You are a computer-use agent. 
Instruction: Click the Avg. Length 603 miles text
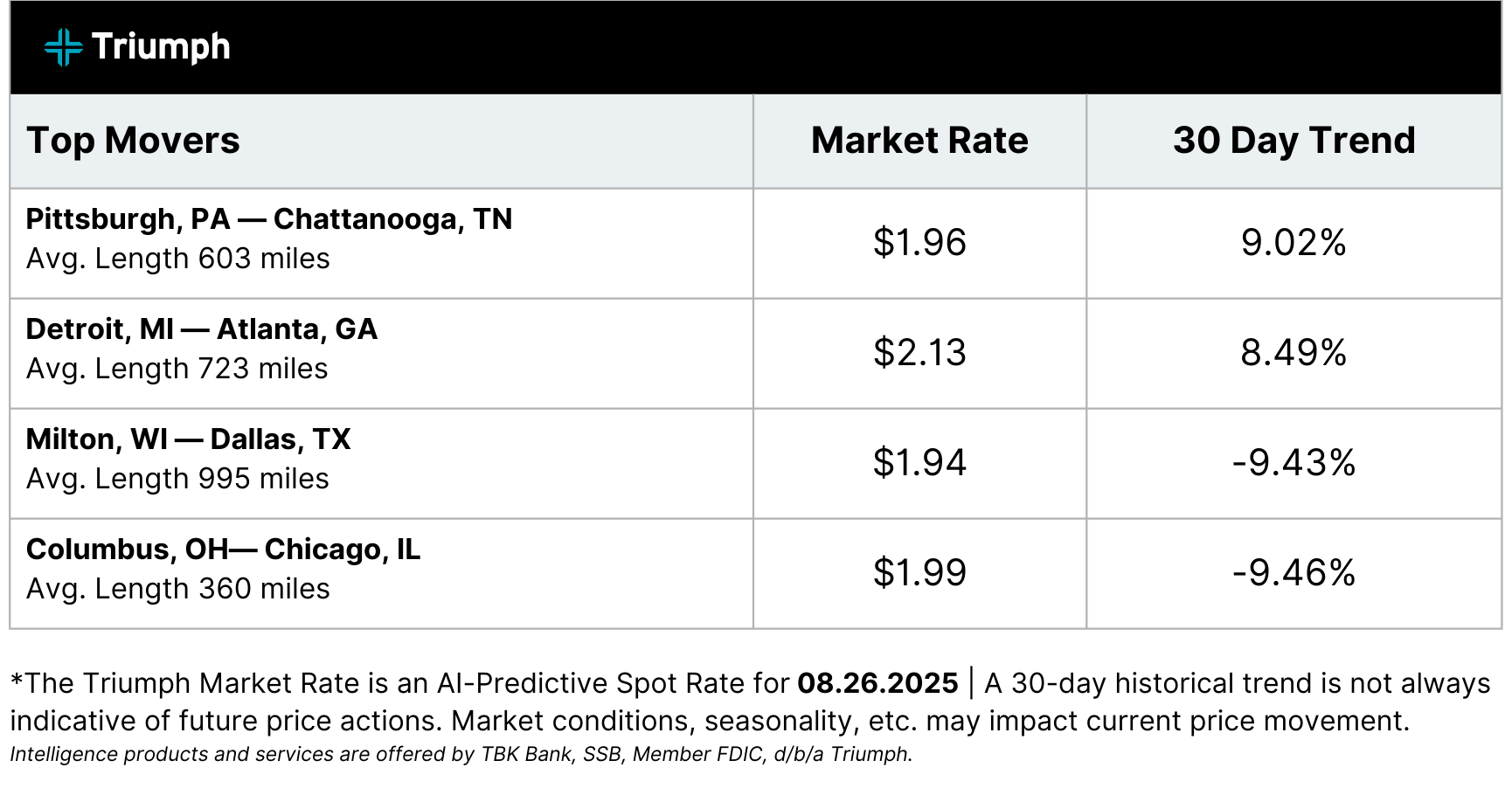[x=178, y=259]
